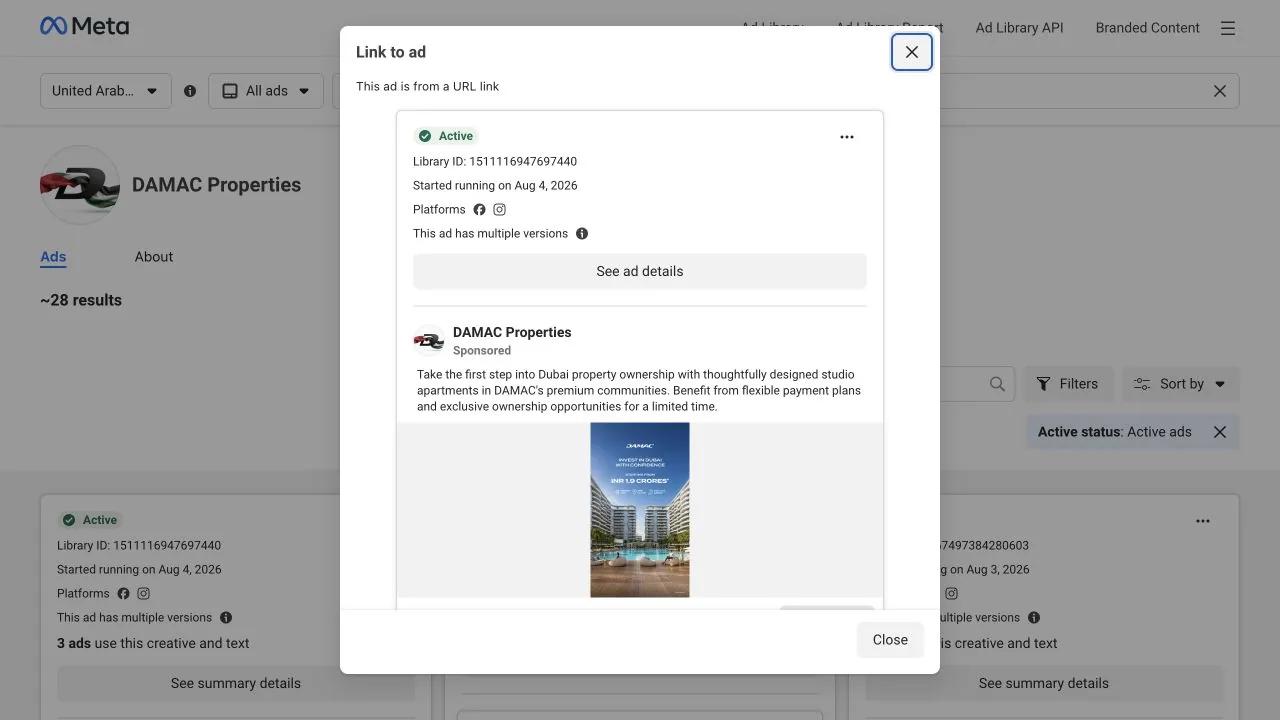Switch to the About tab
1280x720 pixels.
click(154, 257)
